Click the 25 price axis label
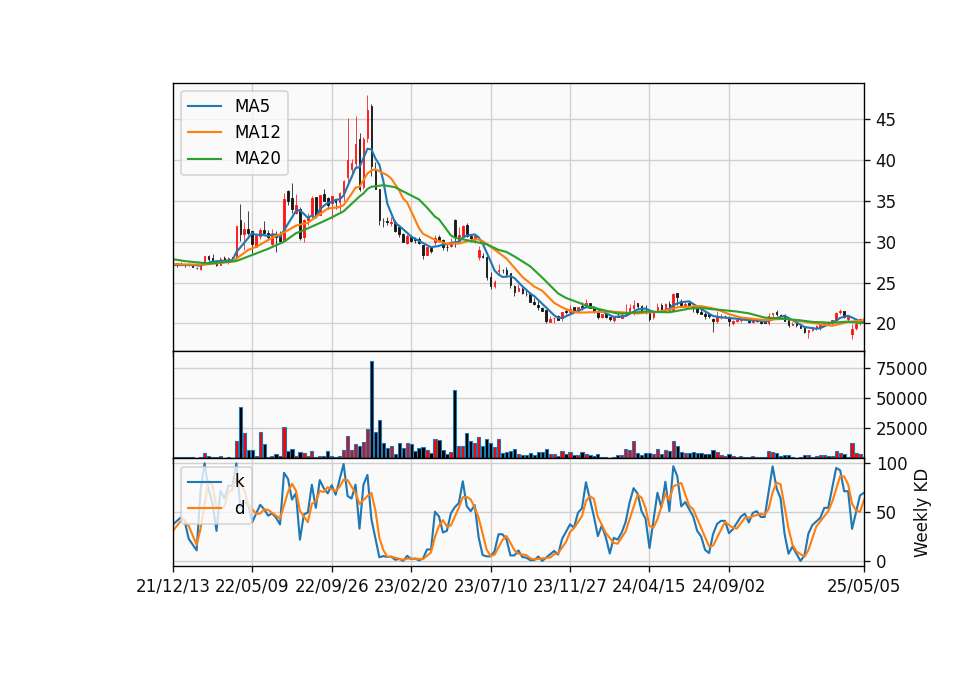Screen dimensions: 960x690 point(885,284)
